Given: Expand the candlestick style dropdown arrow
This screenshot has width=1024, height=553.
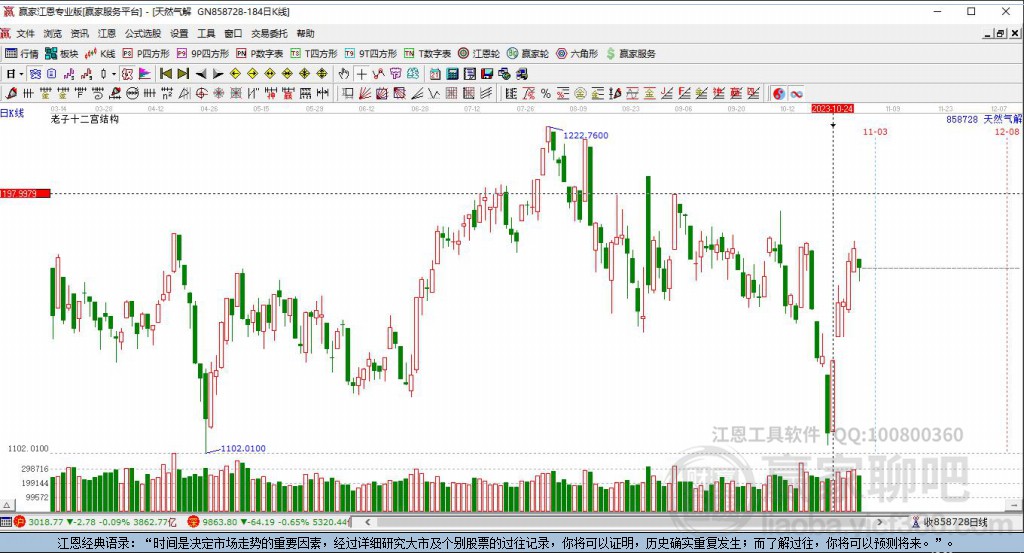Looking at the screenshot, I should point(114,74).
